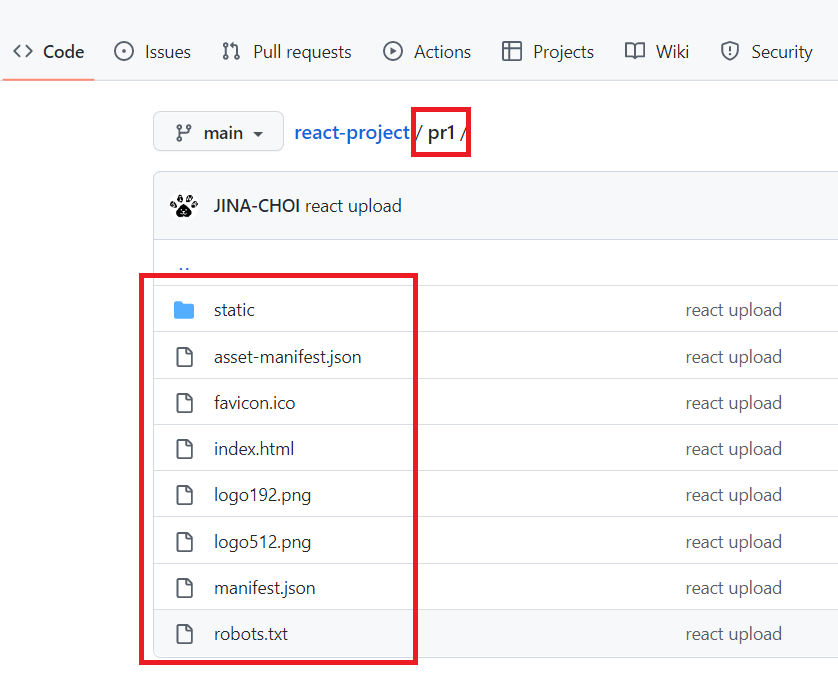The width and height of the screenshot is (838, 693).
Task: Open the Issues tab
Action: tap(152, 52)
